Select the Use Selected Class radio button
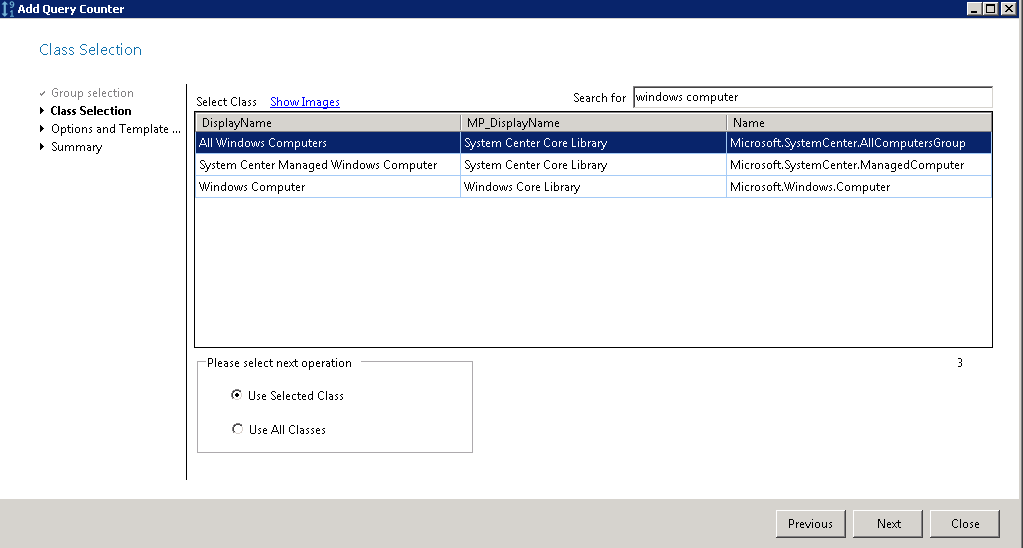This screenshot has width=1023, height=548. point(237,395)
